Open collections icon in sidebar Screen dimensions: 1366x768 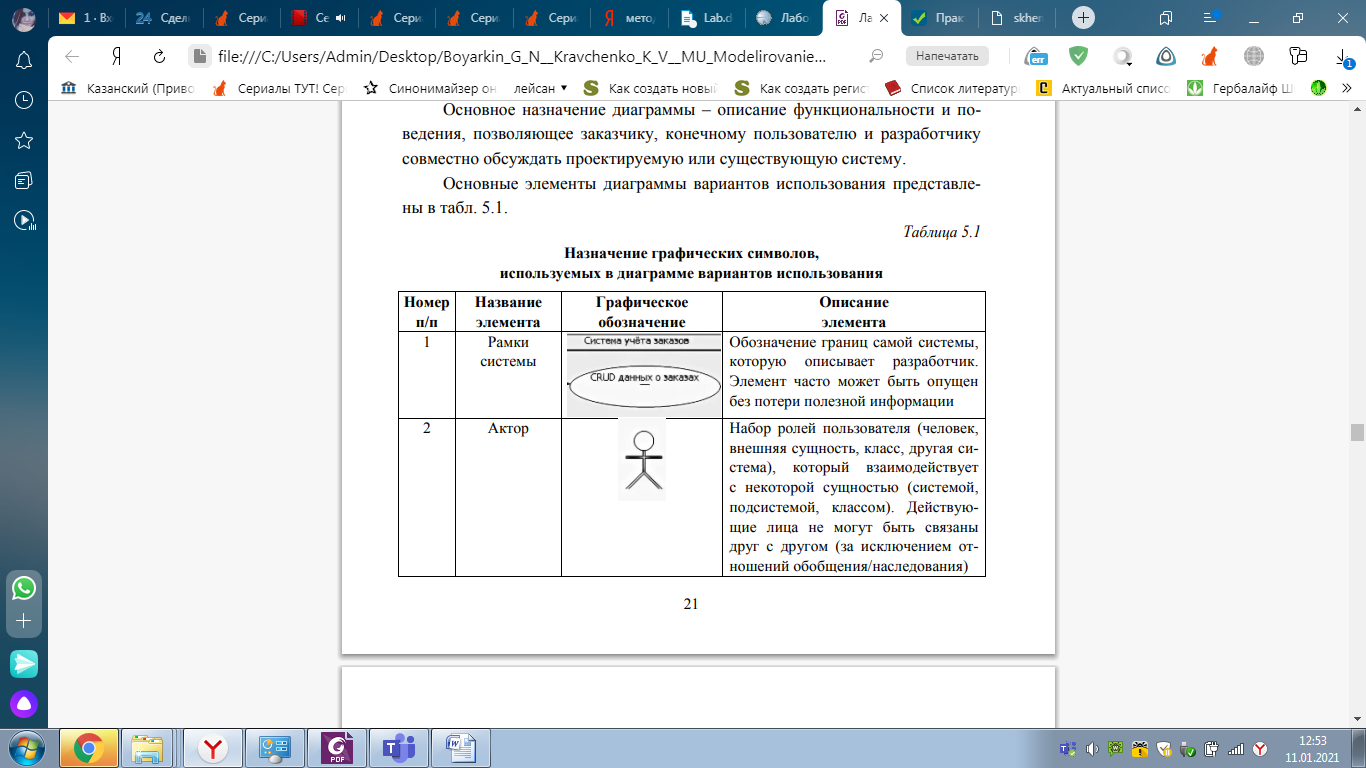click(x=24, y=180)
